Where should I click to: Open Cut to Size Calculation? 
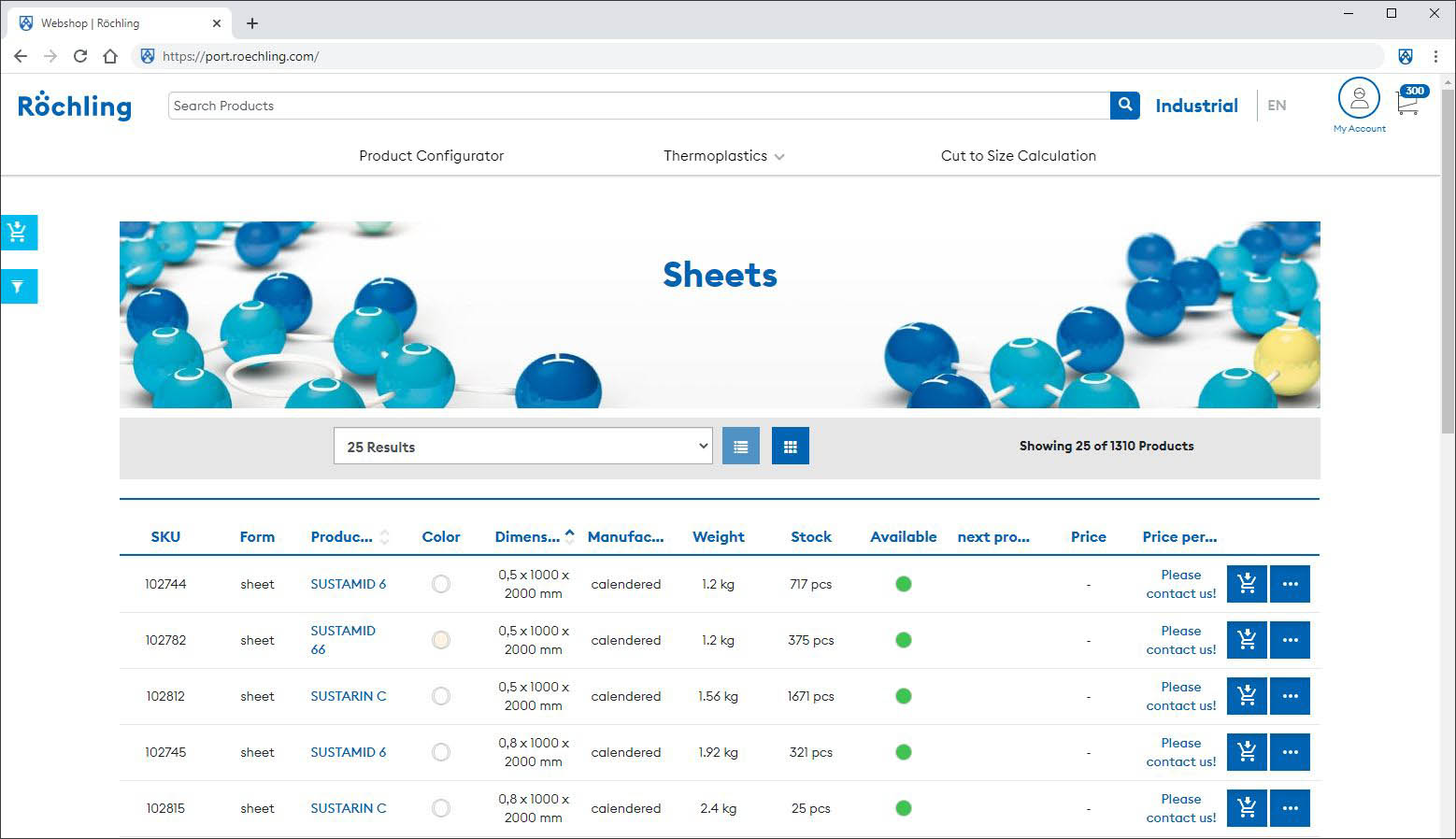(1019, 156)
